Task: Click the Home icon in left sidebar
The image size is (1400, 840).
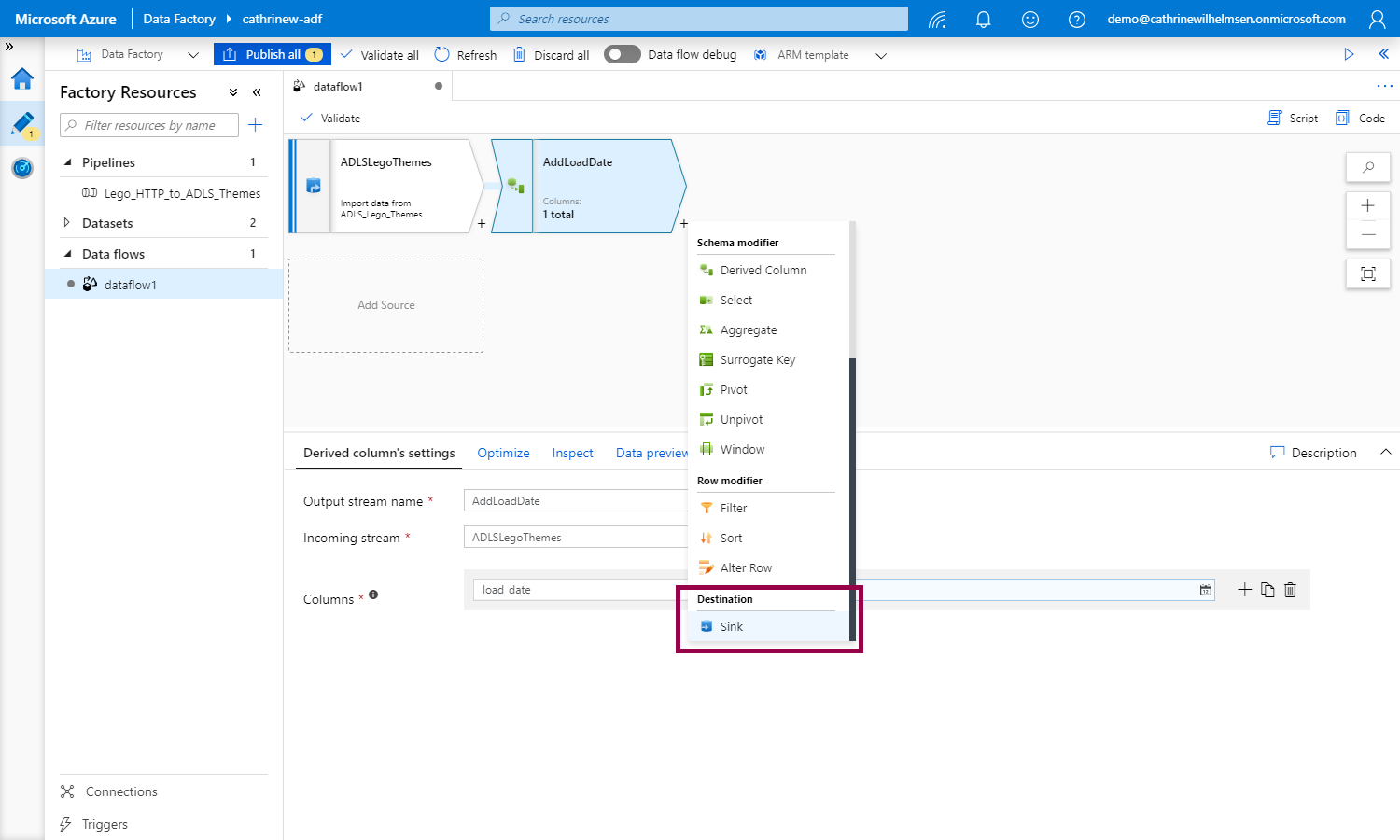Action: click(22, 79)
